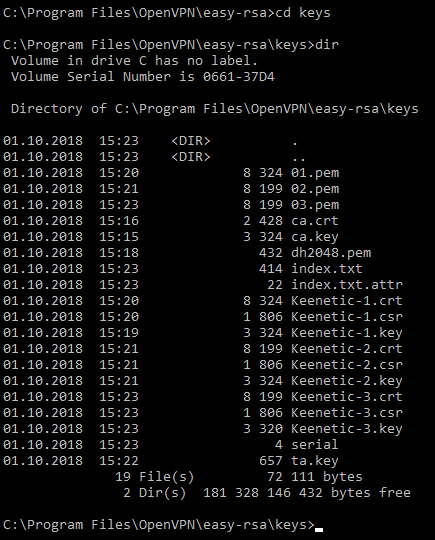Click the date 01.10.2018 on ta.key row
This screenshot has height=540, width=435.
pos(43,461)
